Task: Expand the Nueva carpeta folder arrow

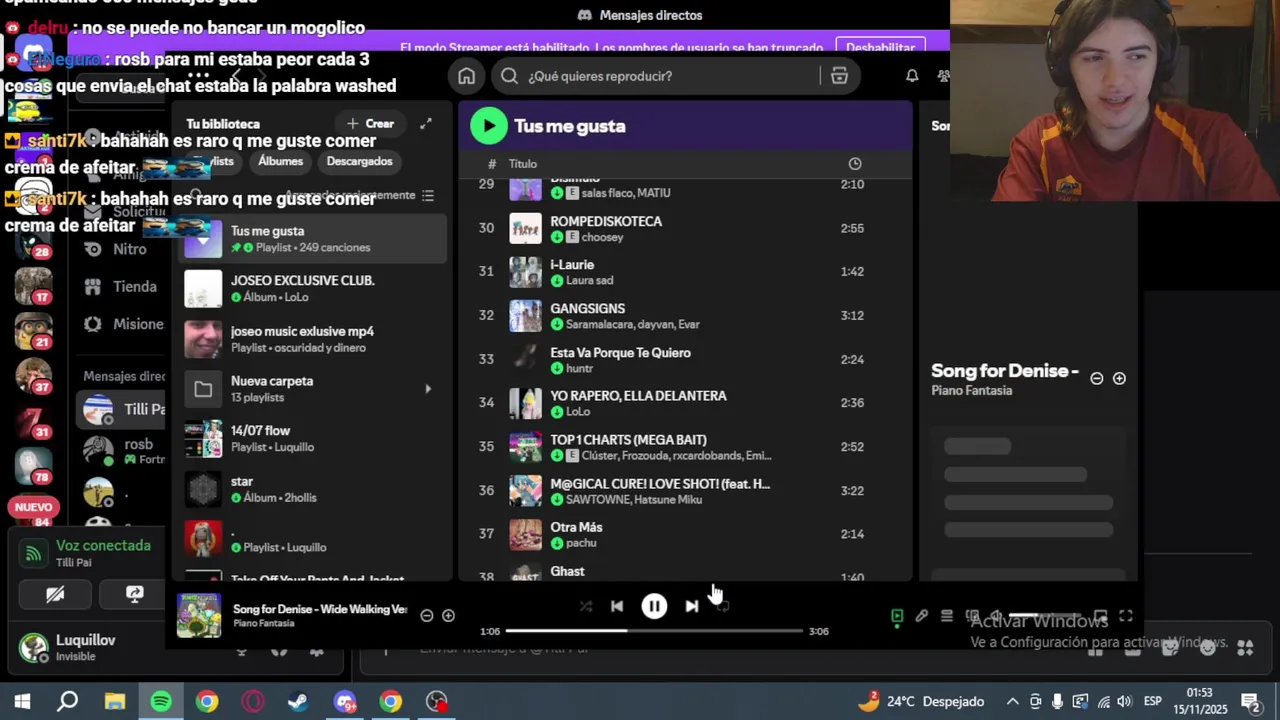Action: (428, 389)
